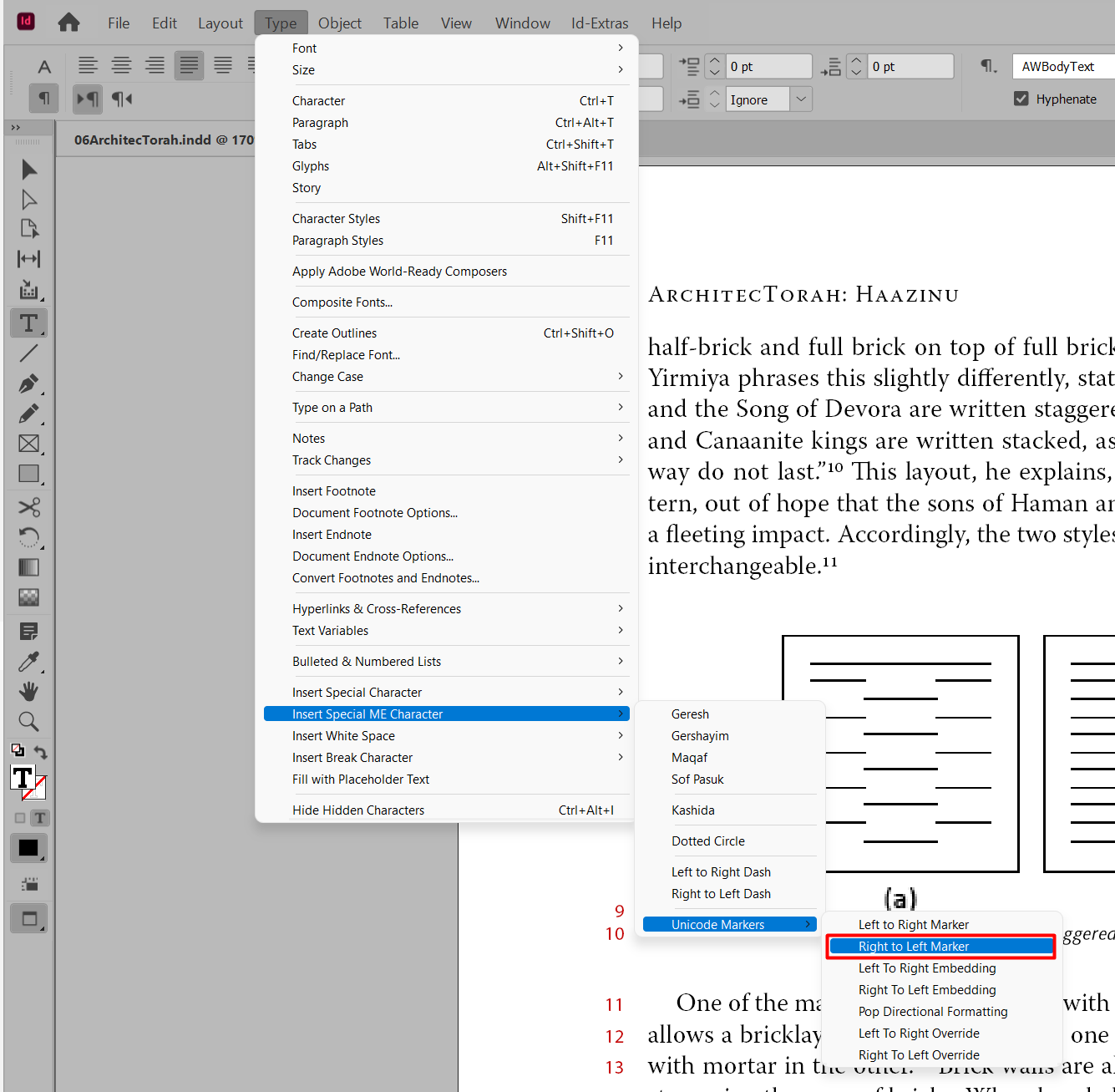Viewport: 1115px width, 1092px height.
Task: Open the Ignore dropdown arrow
Action: [x=801, y=99]
